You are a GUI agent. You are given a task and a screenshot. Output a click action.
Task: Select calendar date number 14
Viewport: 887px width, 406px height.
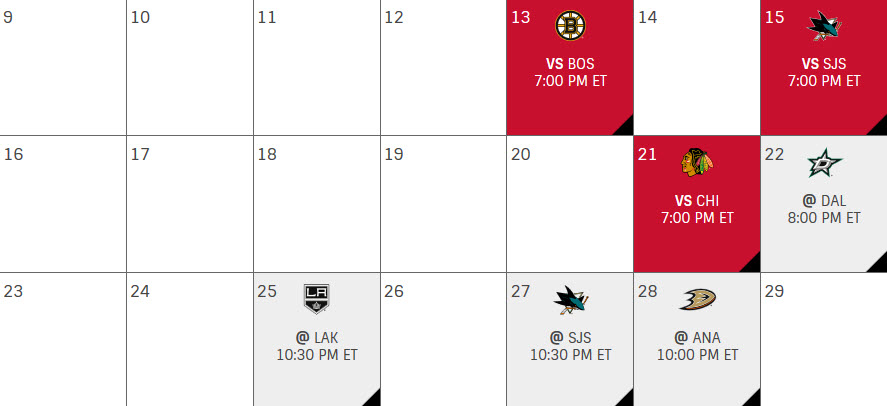pyautogui.click(x=647, y=18)
